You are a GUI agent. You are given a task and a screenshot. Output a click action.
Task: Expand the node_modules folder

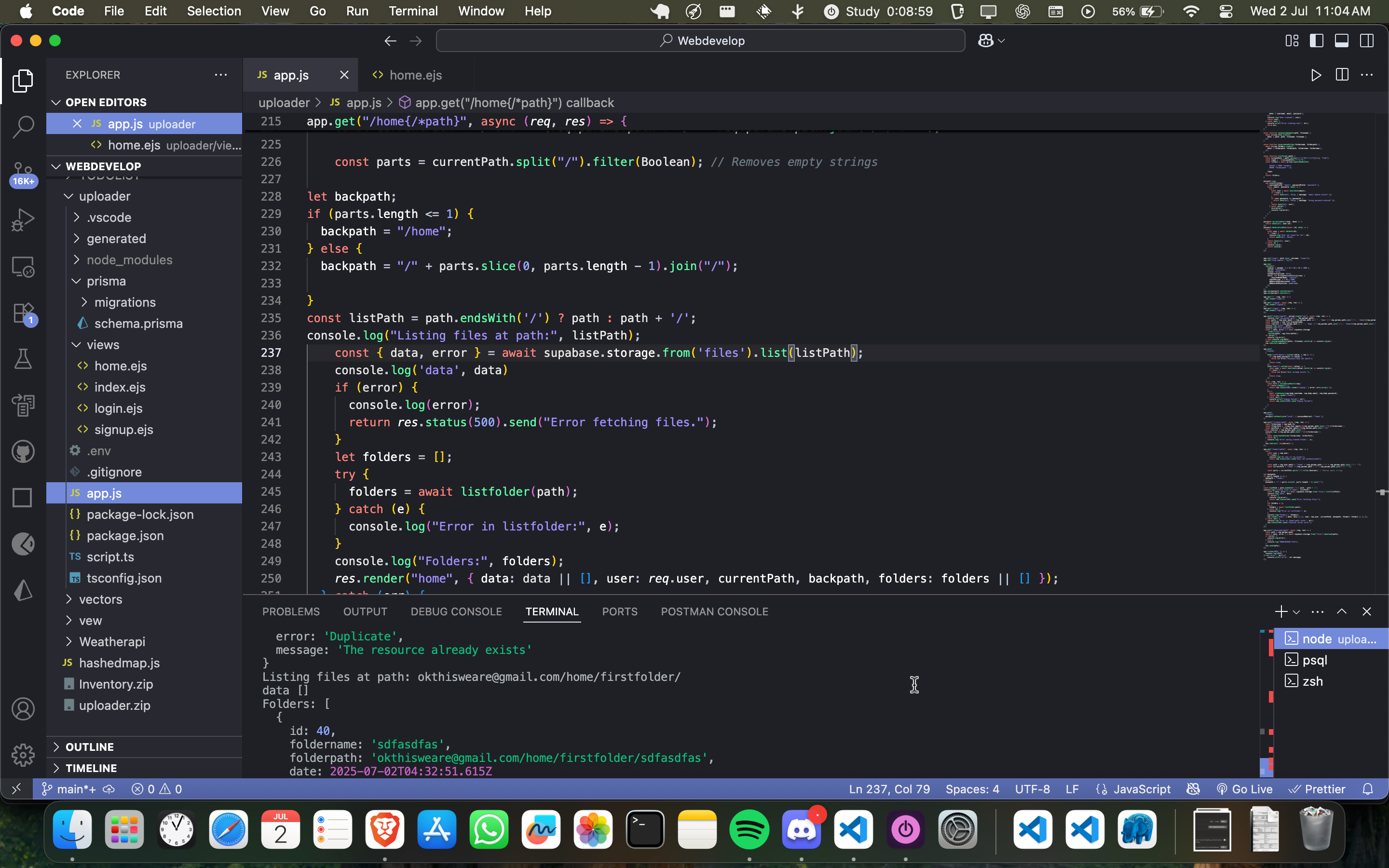coord(129,260)
